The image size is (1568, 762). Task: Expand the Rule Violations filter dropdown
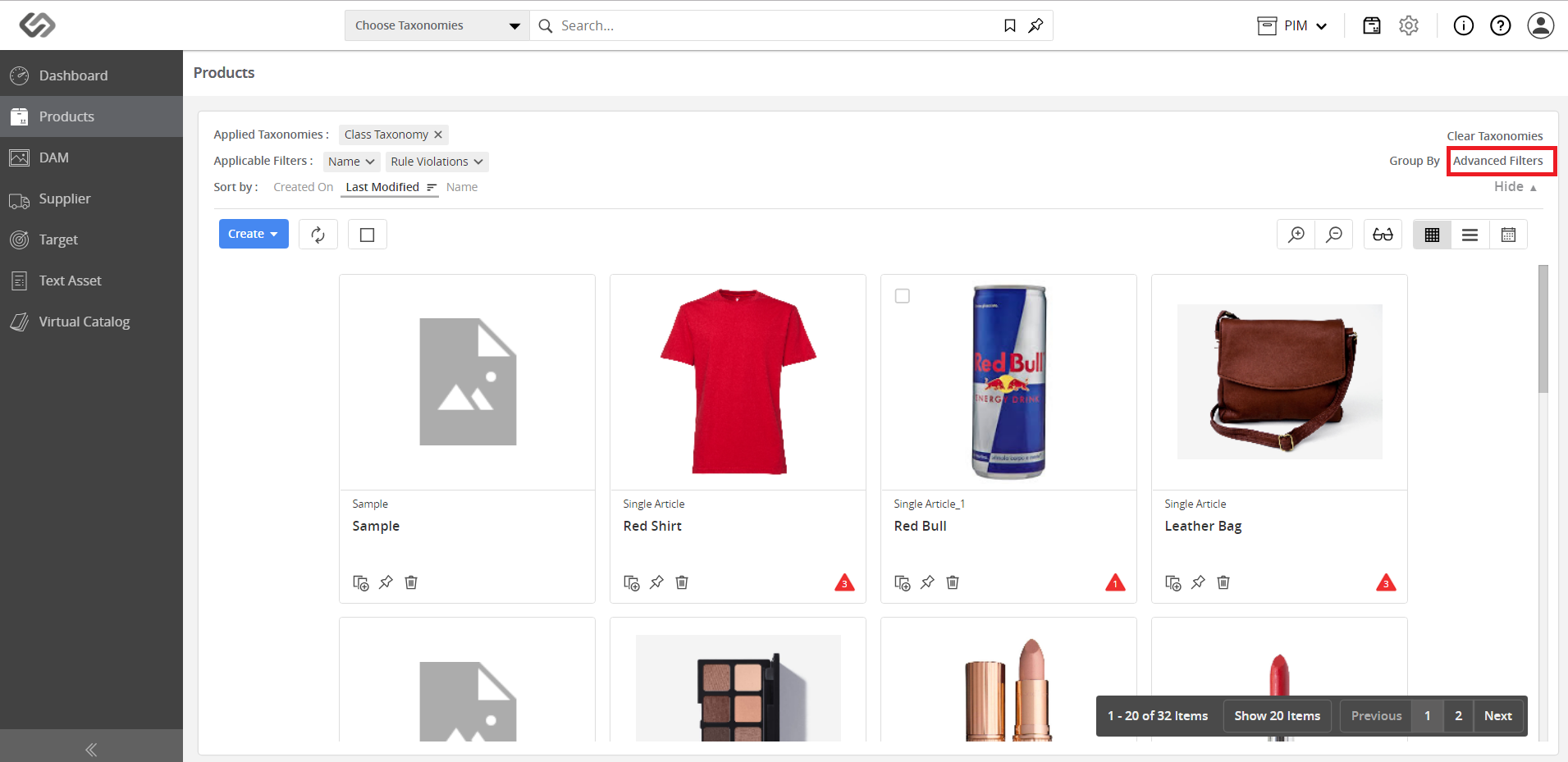(x=437, y=162)
